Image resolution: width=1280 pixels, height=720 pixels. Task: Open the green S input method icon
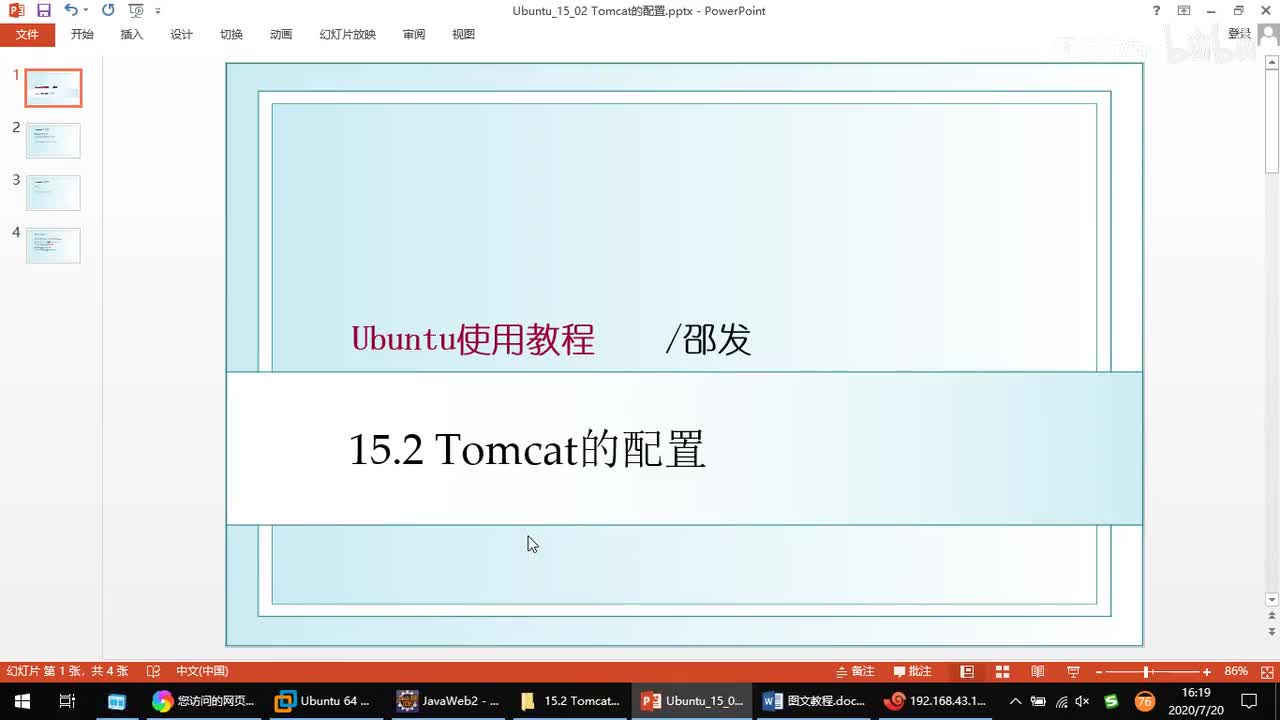tap(1111, 701)
